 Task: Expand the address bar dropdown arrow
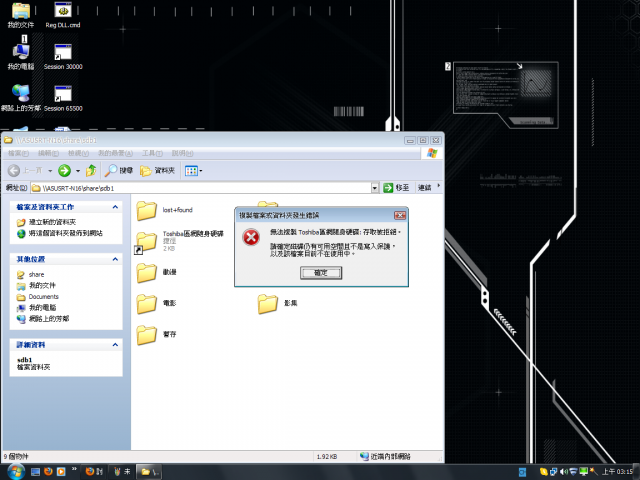point(375,188)
